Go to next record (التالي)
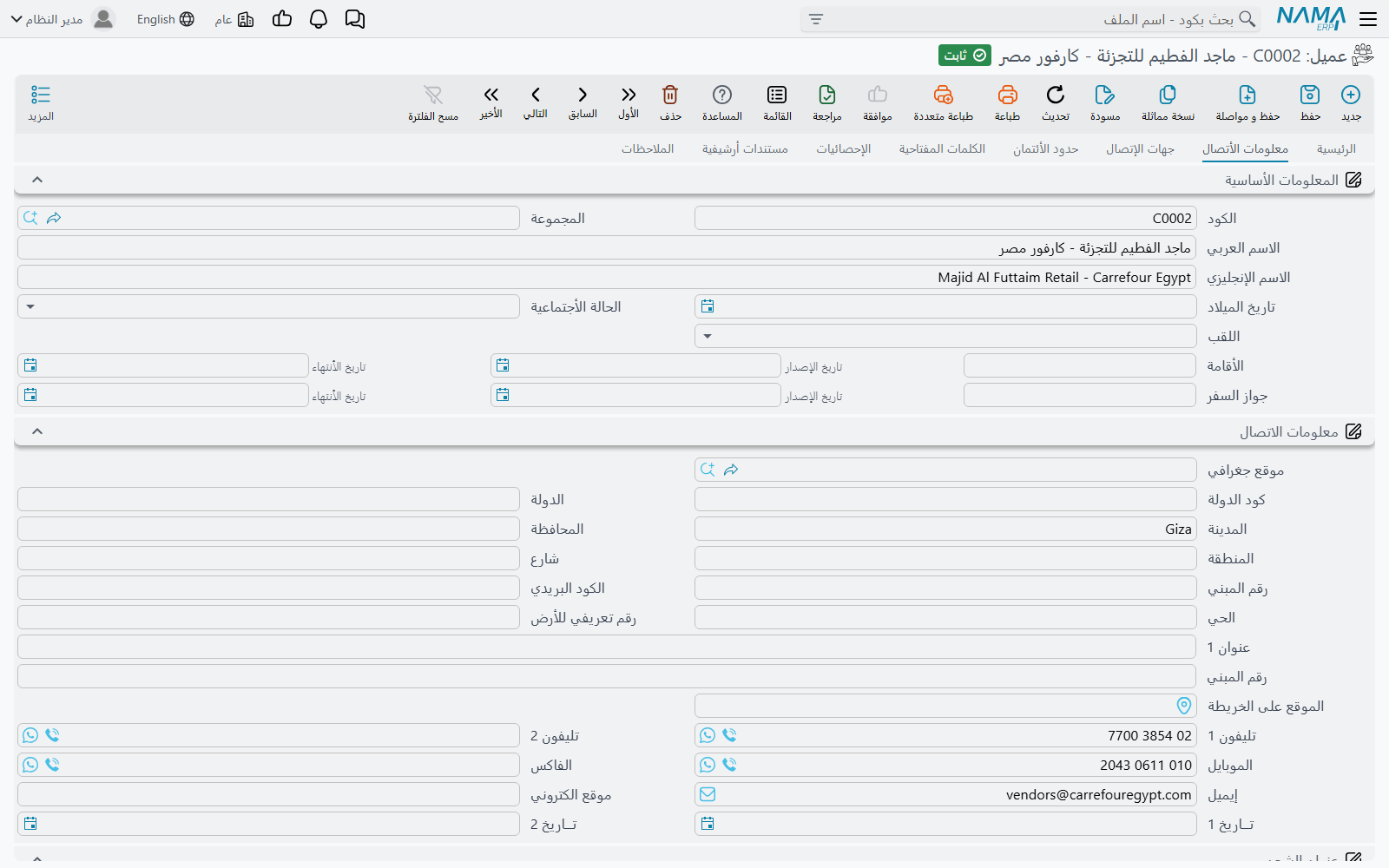The height and width of the screenshot is (868, 1389). (x=536, y=95)
